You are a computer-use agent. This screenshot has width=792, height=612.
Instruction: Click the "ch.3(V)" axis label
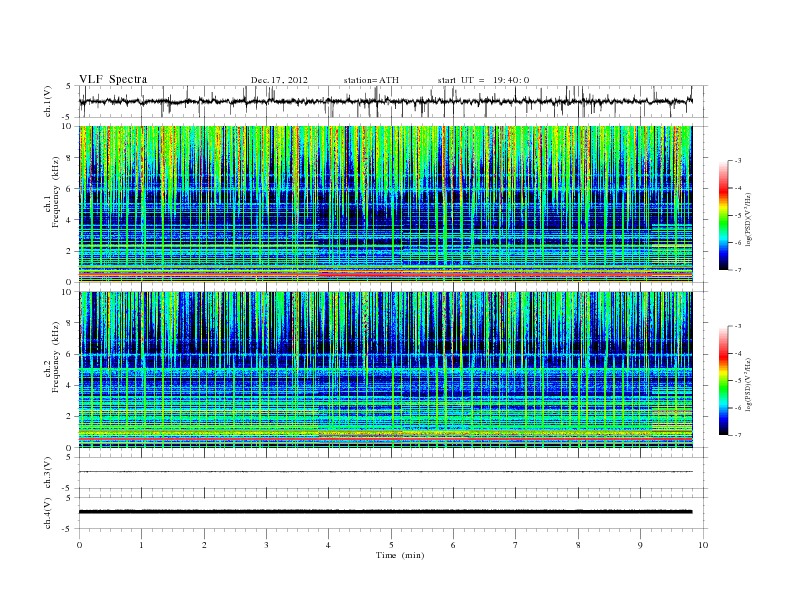tap(48, 473)
